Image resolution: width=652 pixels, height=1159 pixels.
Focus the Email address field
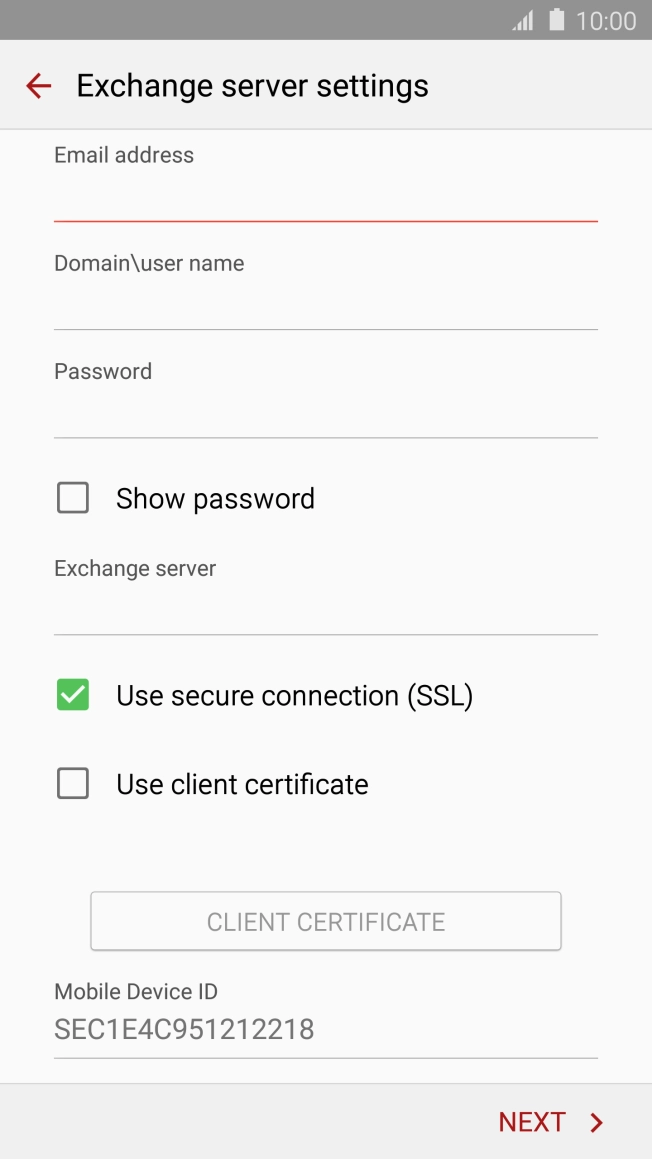[325, 198]
